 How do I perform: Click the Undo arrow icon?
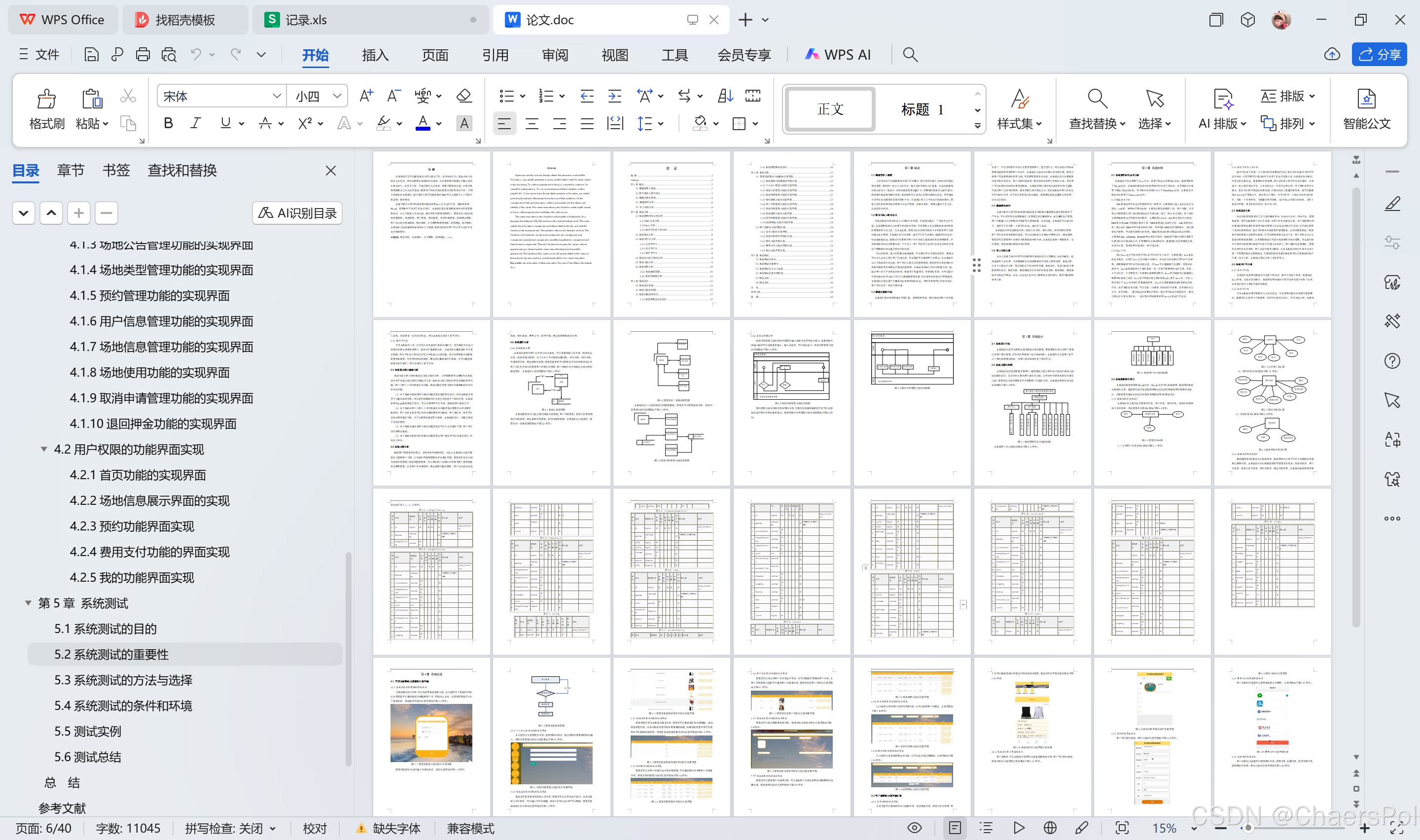click(196, 54)
